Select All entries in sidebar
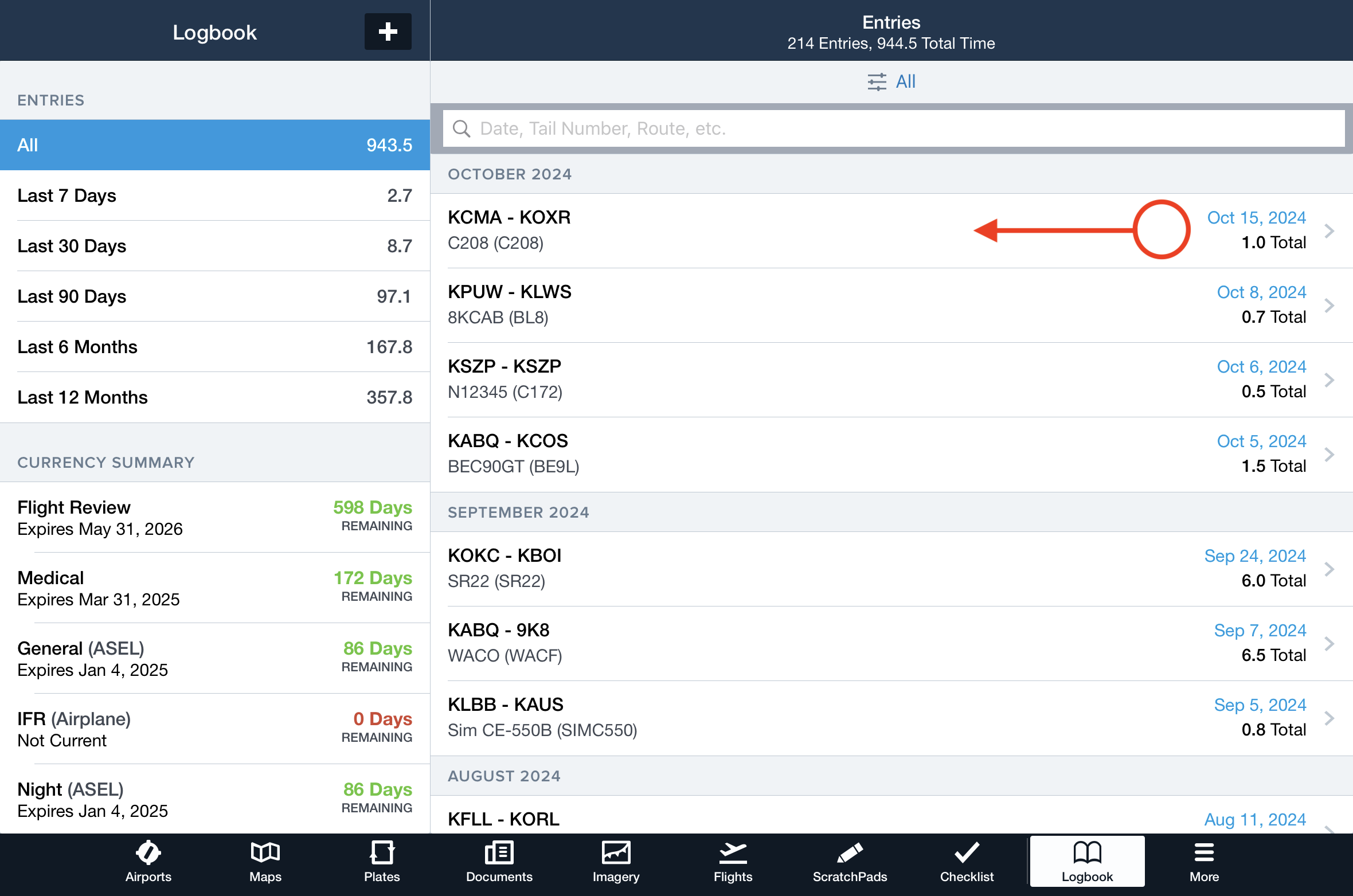Viewport: 1353px width, 896px height. tap(215, 145)
